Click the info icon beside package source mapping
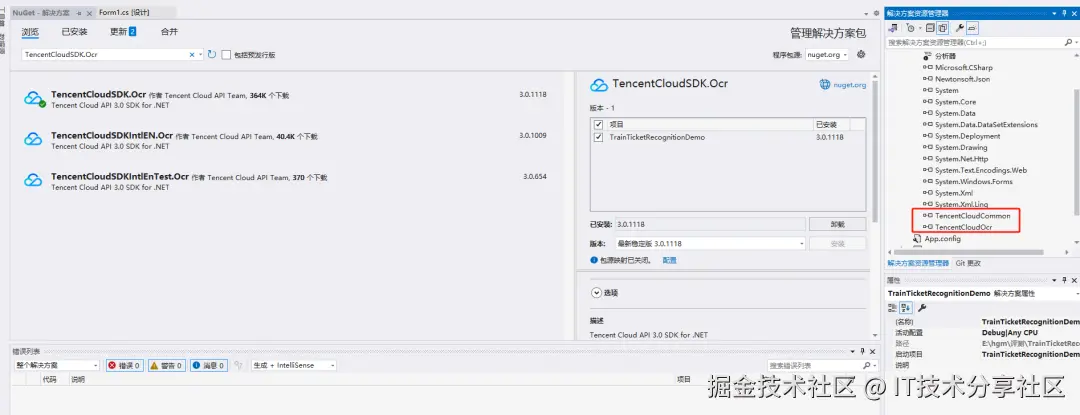The width and height of the screenshot is (1080, 415). [x=594, y=260]
